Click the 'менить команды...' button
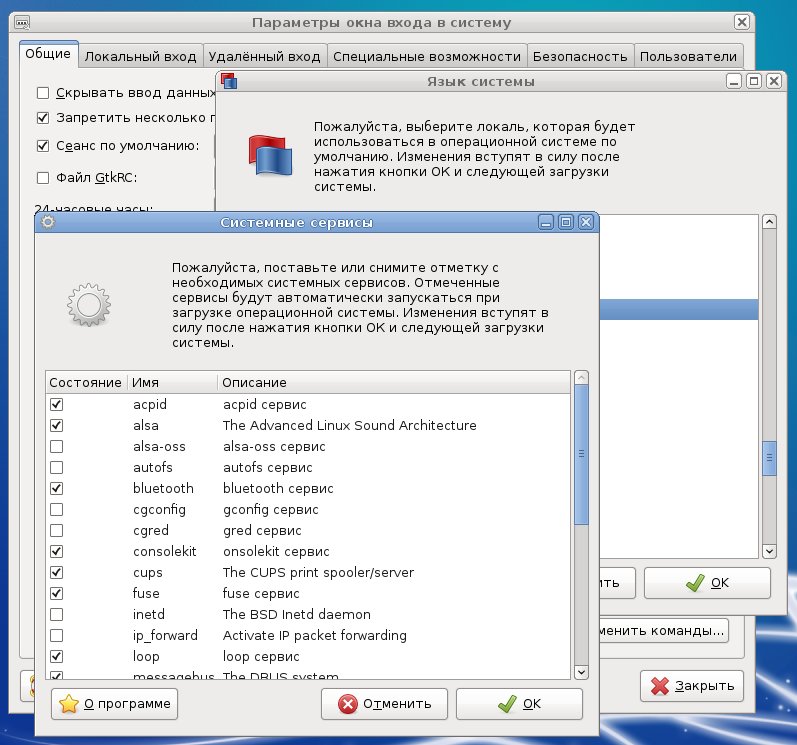This screenshot has width=797, height=745. [x=664, y=631]
